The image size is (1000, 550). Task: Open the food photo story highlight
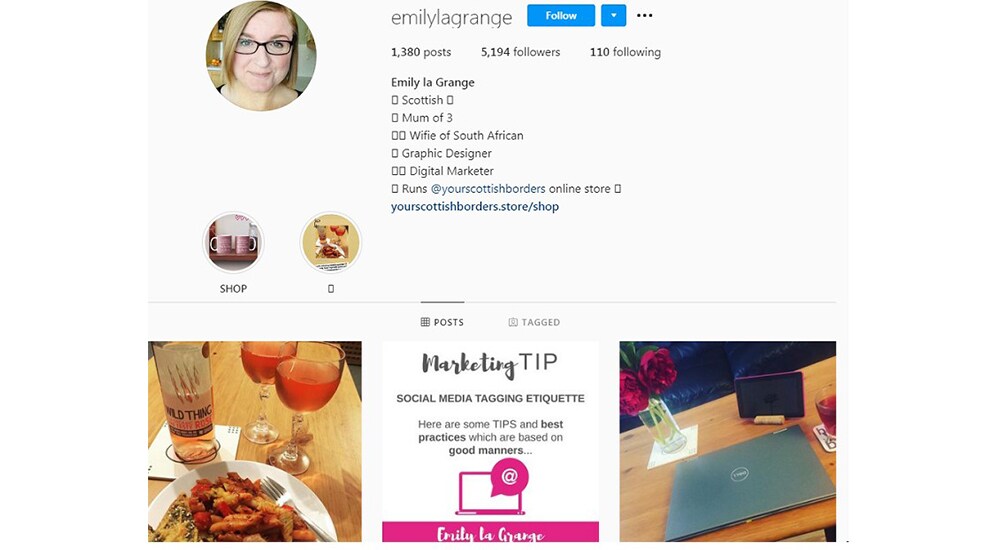coord(330,243)
